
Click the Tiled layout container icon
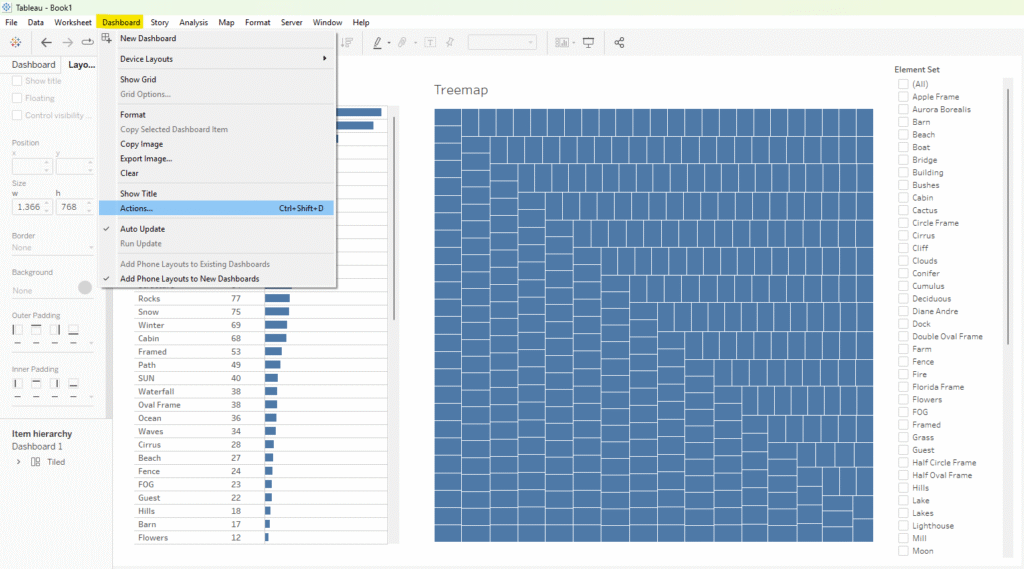35,462
